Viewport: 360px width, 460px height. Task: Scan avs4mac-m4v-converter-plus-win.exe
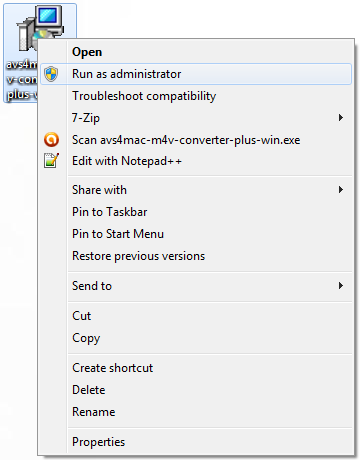click(x=196, y=140)
